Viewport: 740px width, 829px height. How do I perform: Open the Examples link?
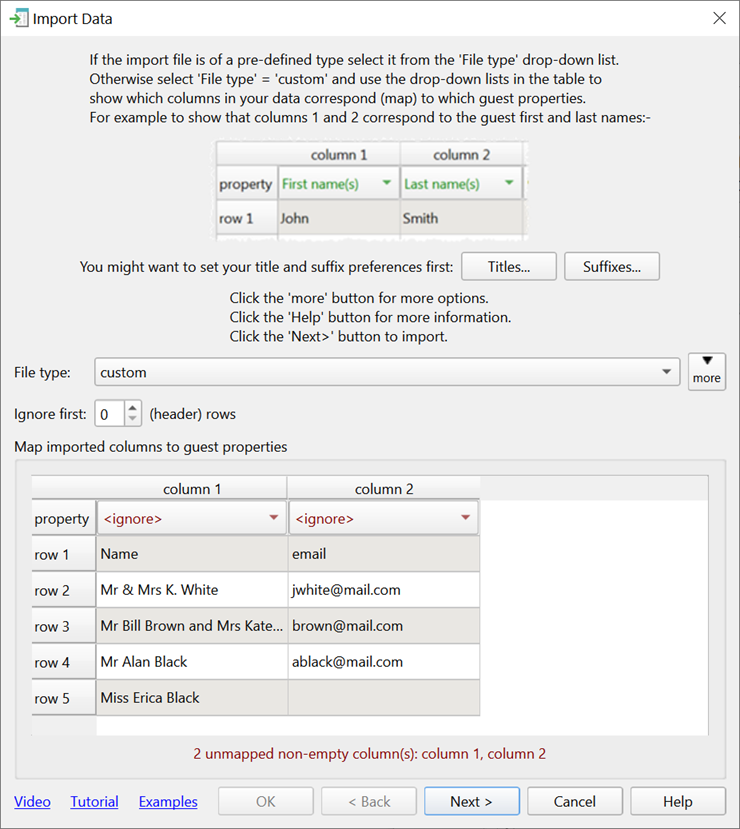coord(168,802)
